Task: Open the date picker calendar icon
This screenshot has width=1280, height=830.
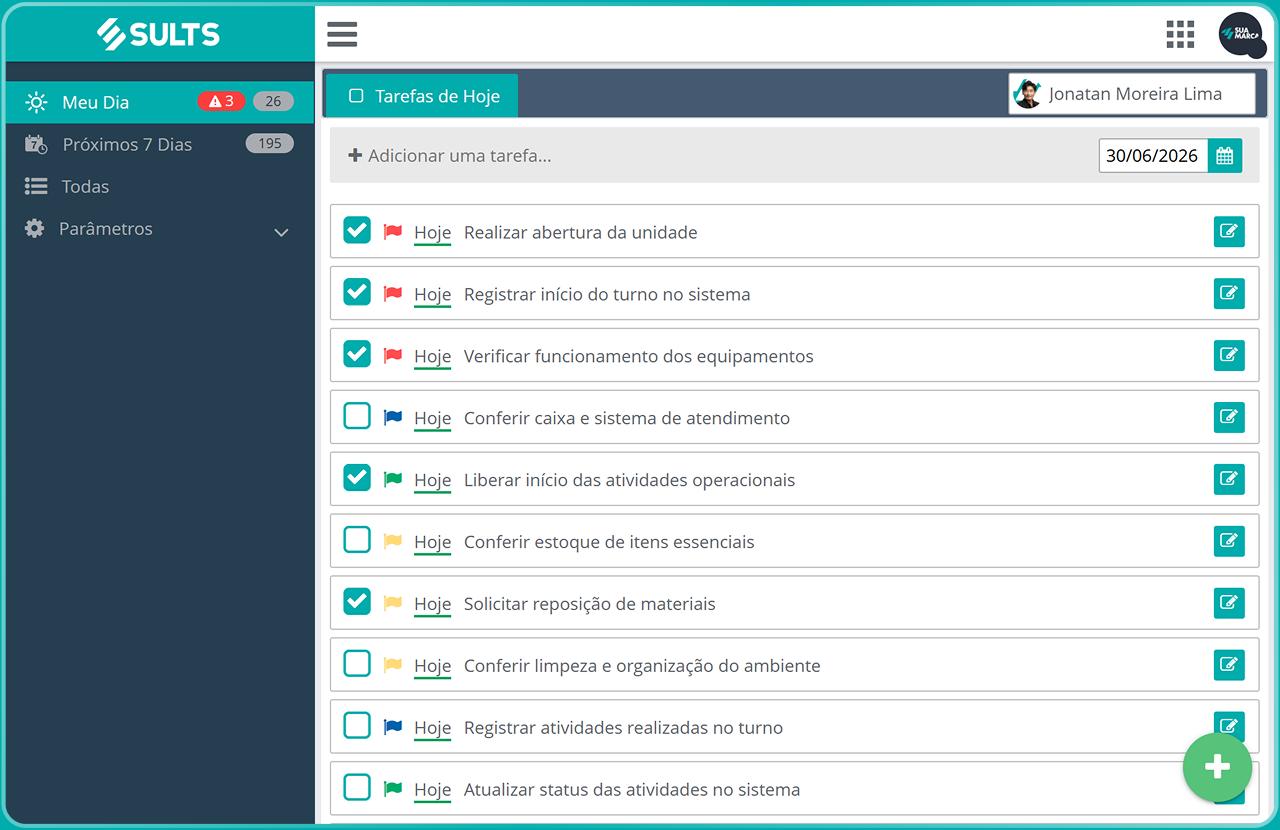Action: [x=1225, y=155]
